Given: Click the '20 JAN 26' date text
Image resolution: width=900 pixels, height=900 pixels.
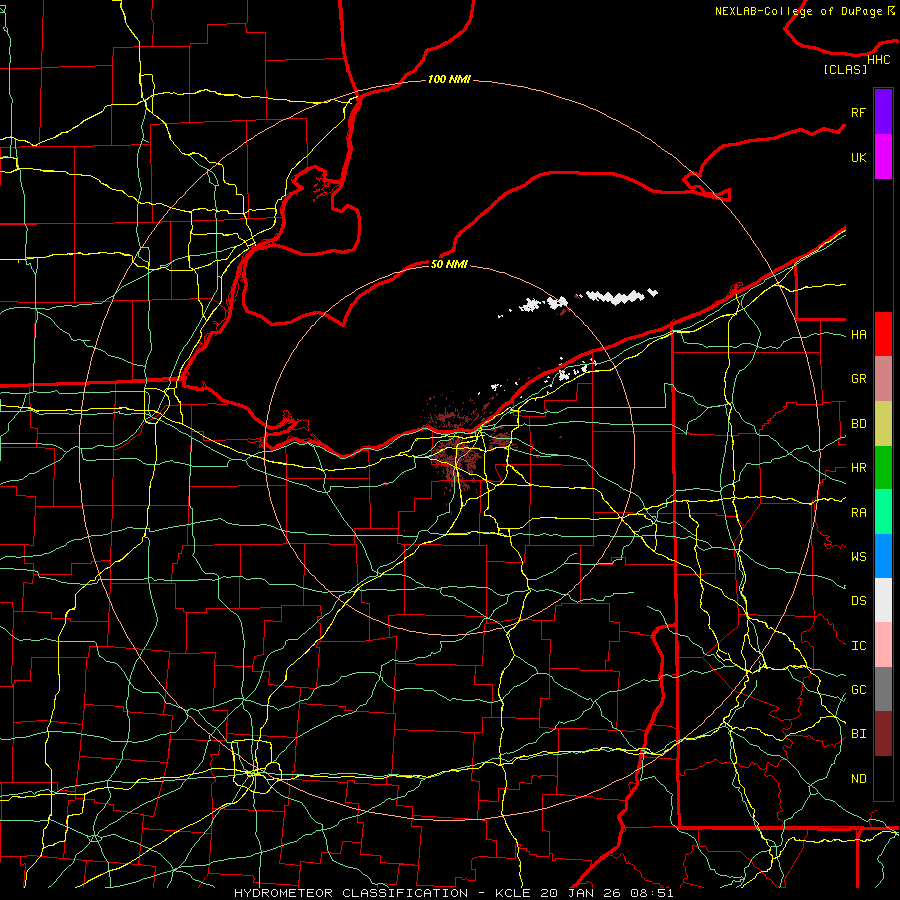Looking at the screenshot, I should coord(581,893).
